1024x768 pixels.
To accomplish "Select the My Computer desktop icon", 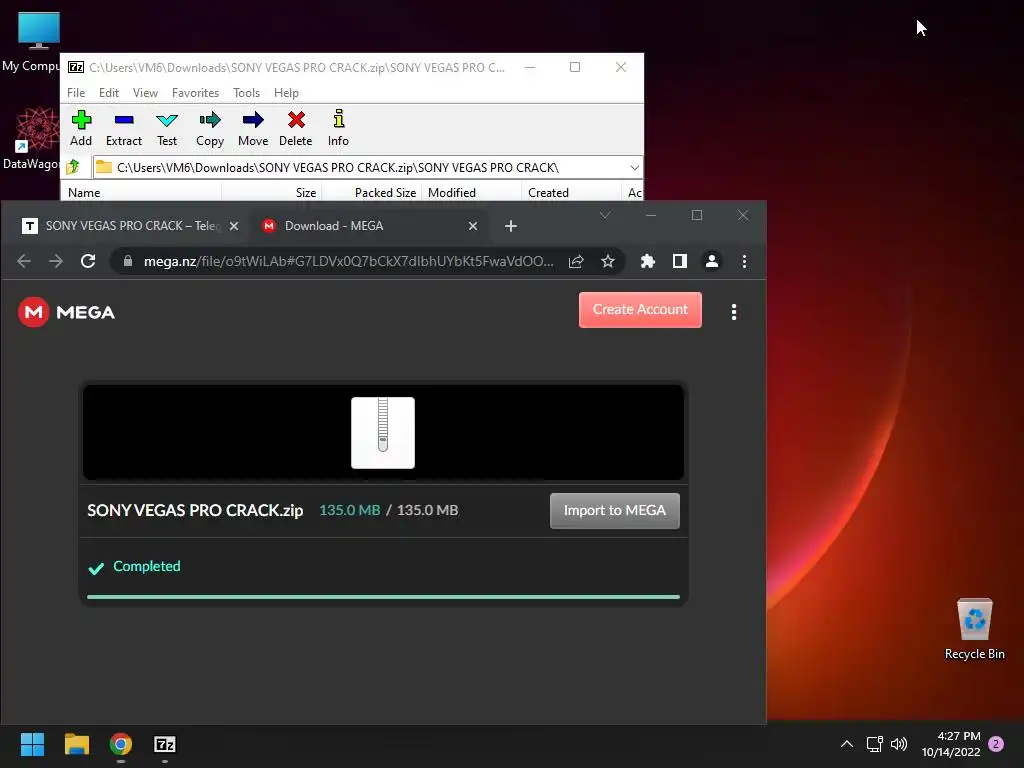I will click(x=31, y=42).
